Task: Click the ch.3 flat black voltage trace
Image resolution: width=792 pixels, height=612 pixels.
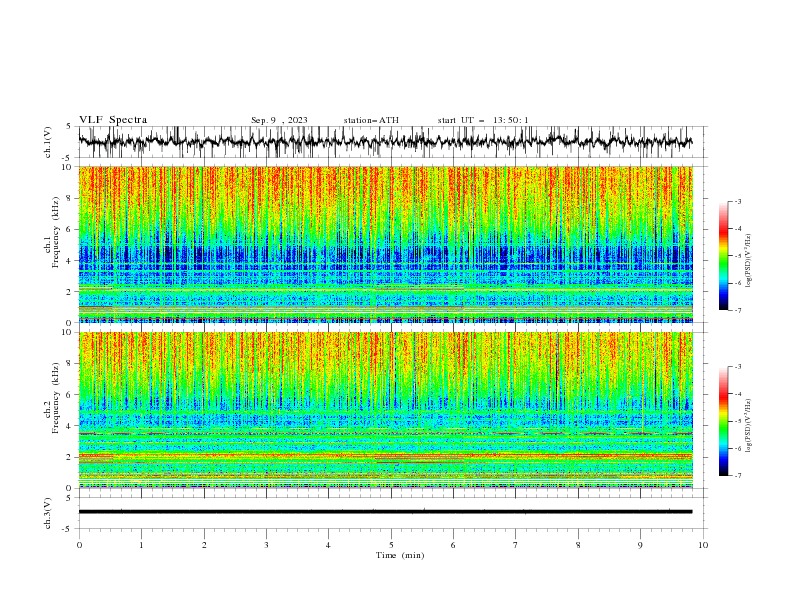Action: pyautogui.click(x=385, y=512)
